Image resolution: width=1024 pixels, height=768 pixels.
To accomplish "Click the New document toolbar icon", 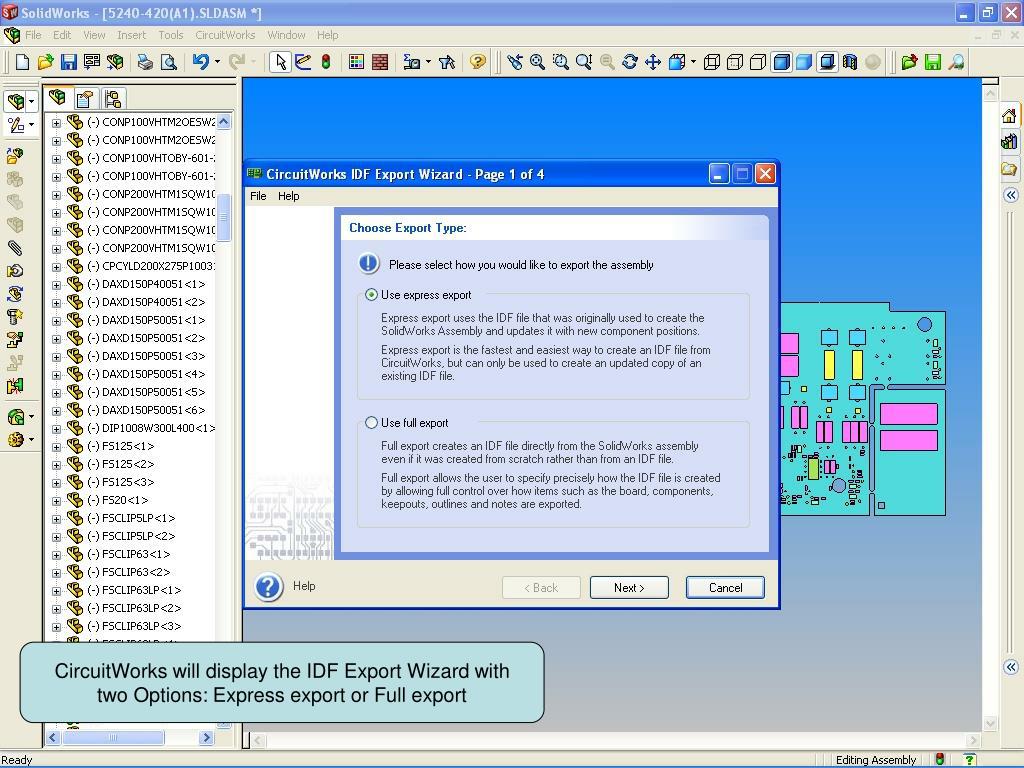I will (22, 62).
